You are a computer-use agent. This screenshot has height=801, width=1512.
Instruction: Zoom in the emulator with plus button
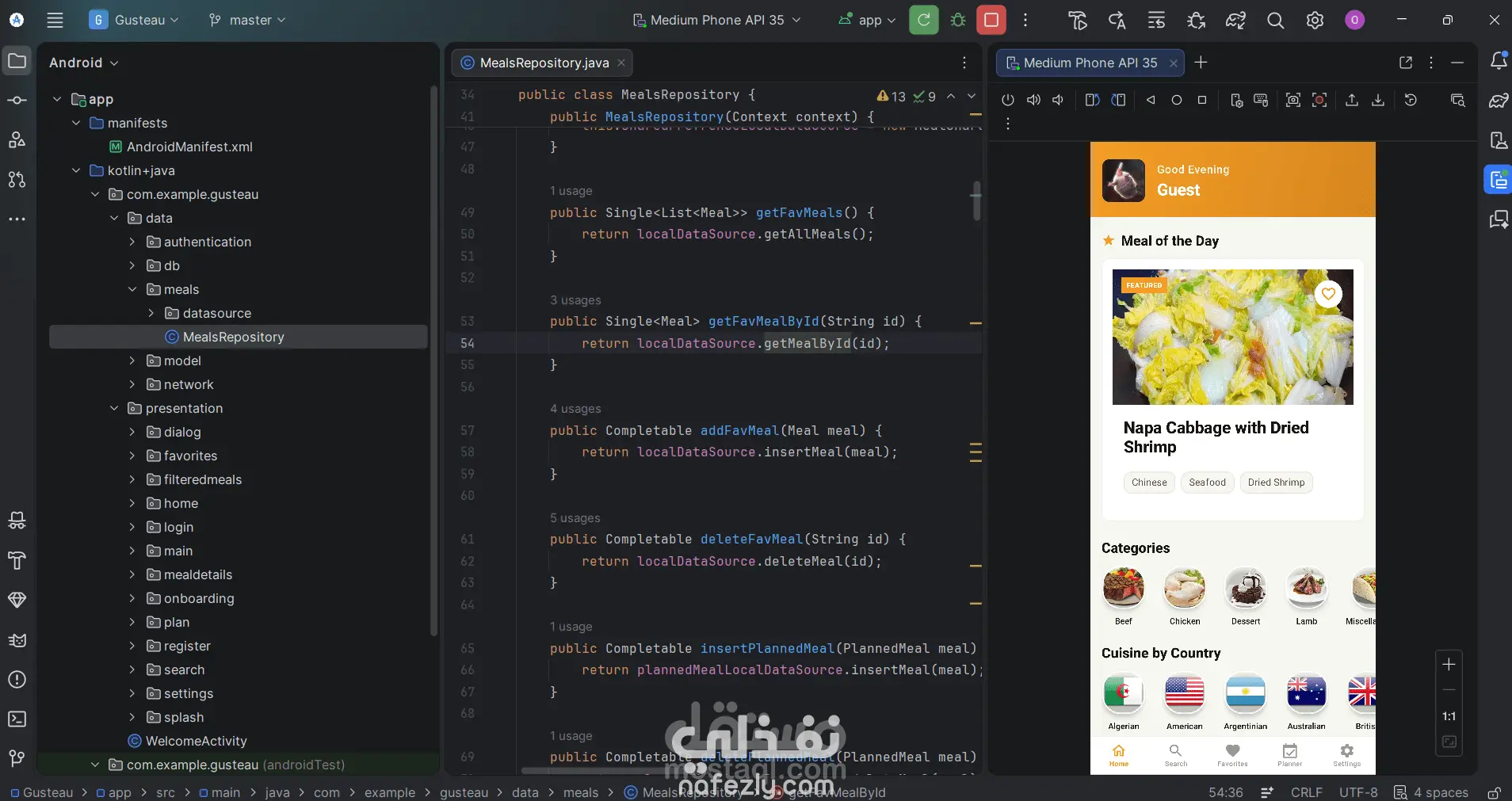click(1449, 664)
